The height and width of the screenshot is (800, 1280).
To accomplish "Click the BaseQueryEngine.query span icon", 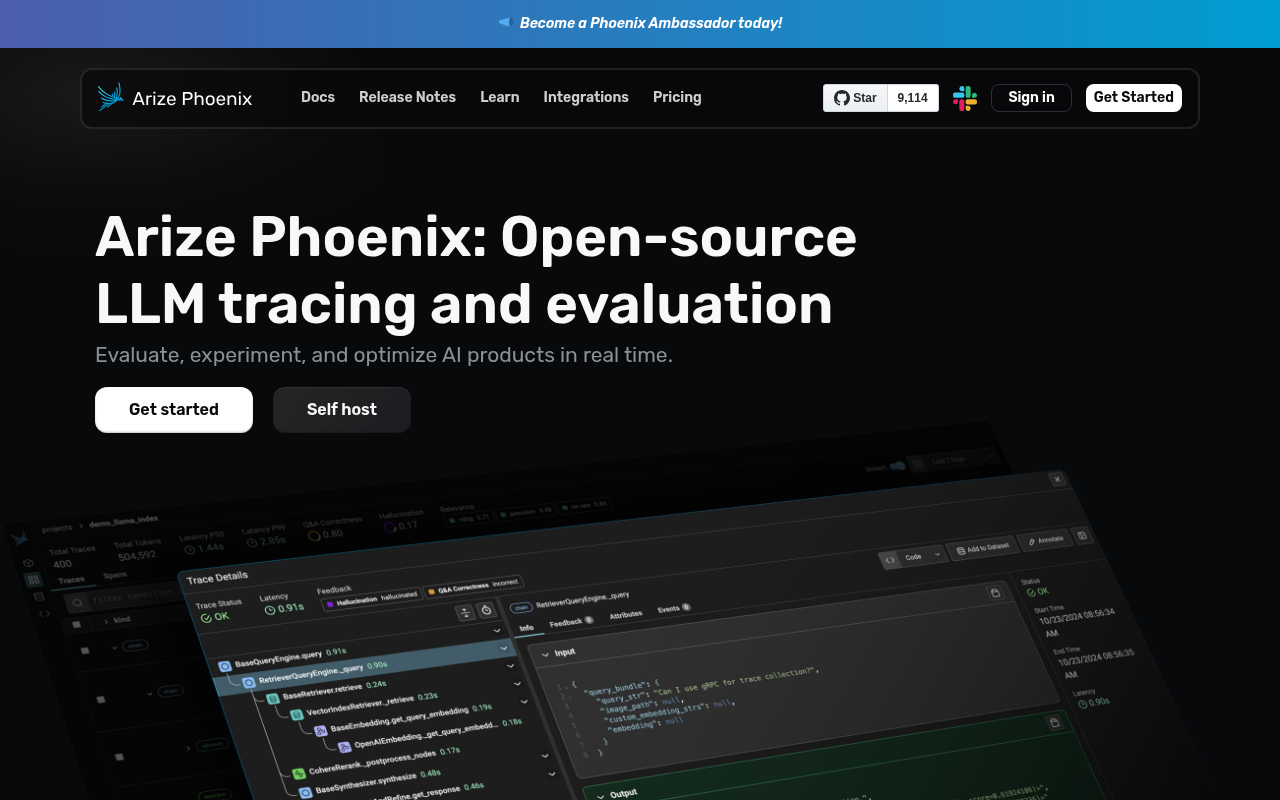I will pyautogui.click(x=226, y=666).
